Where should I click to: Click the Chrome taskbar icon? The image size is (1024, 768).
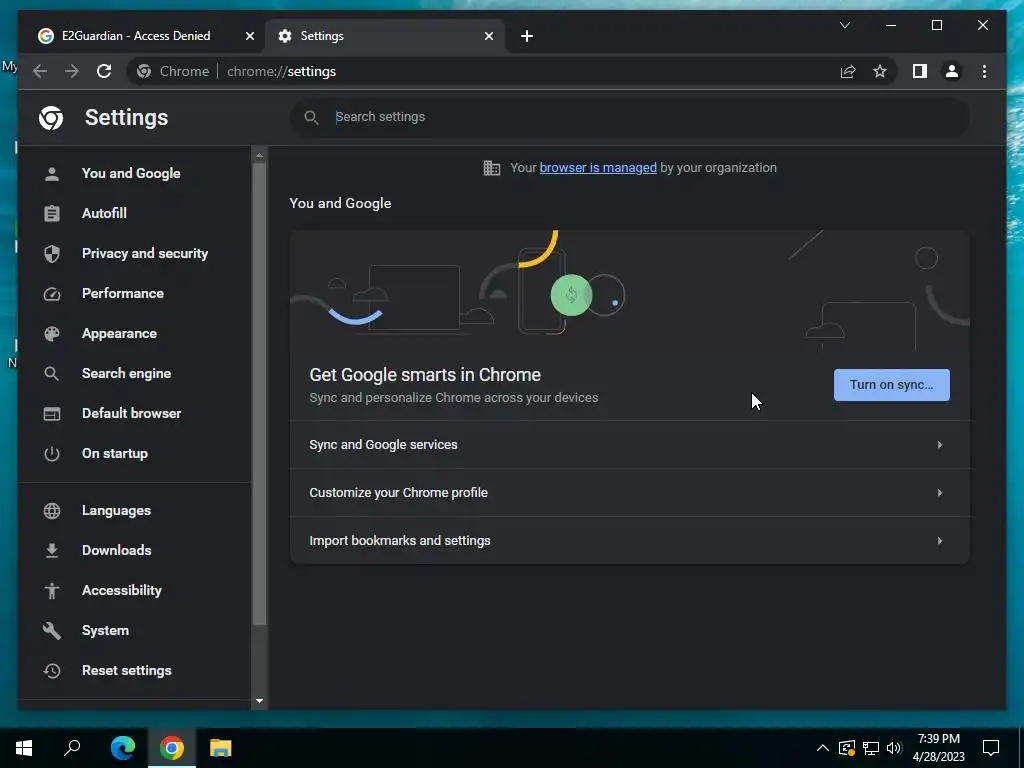pos(172,748)
